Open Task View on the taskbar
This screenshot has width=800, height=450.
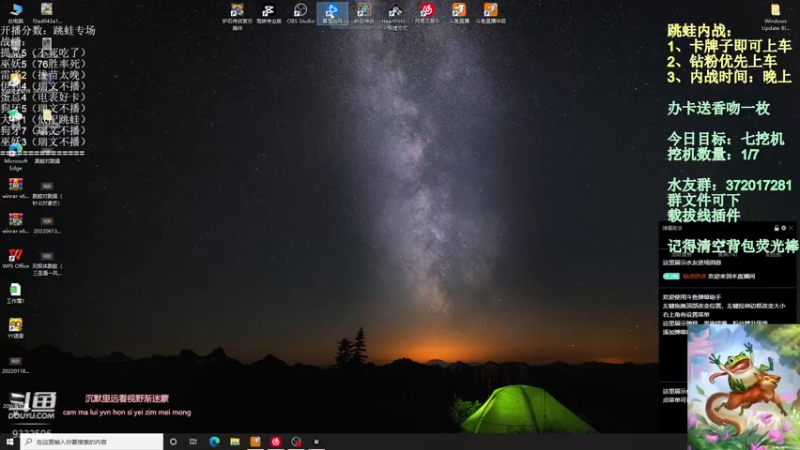pyautogui.click(x=193, y=441)
